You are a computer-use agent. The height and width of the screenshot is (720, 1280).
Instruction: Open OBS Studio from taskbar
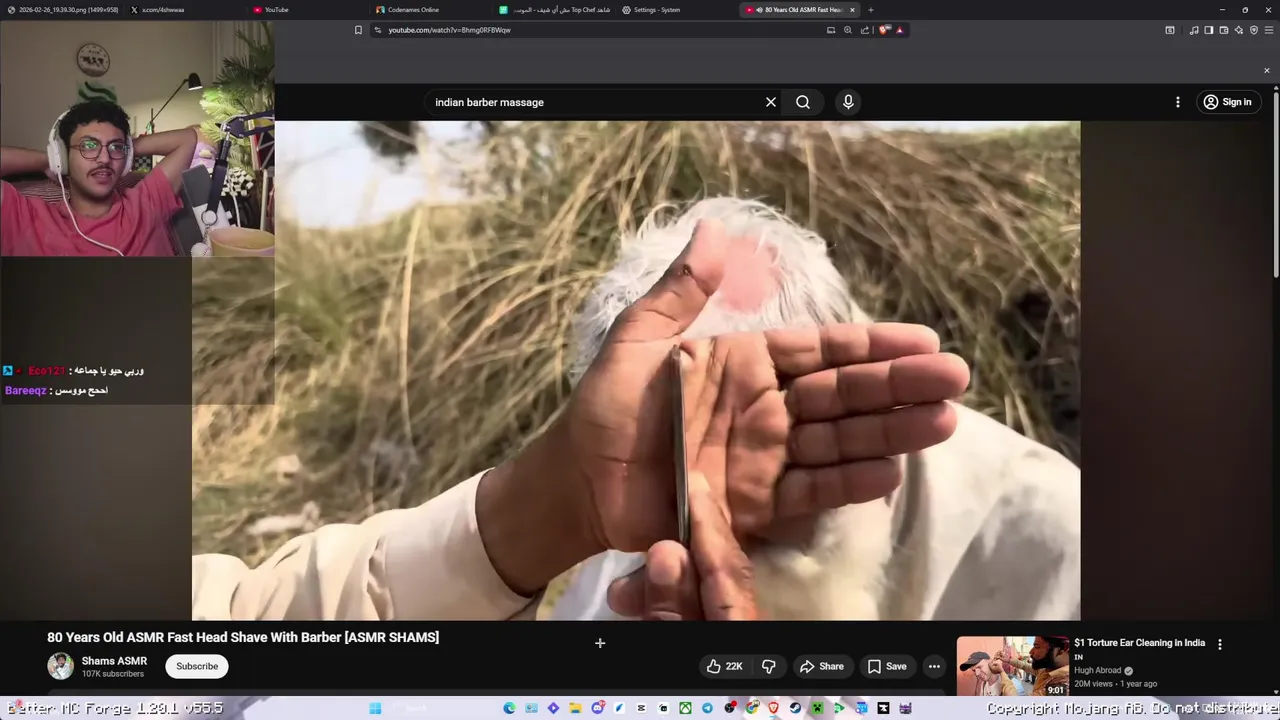(730, 708)
